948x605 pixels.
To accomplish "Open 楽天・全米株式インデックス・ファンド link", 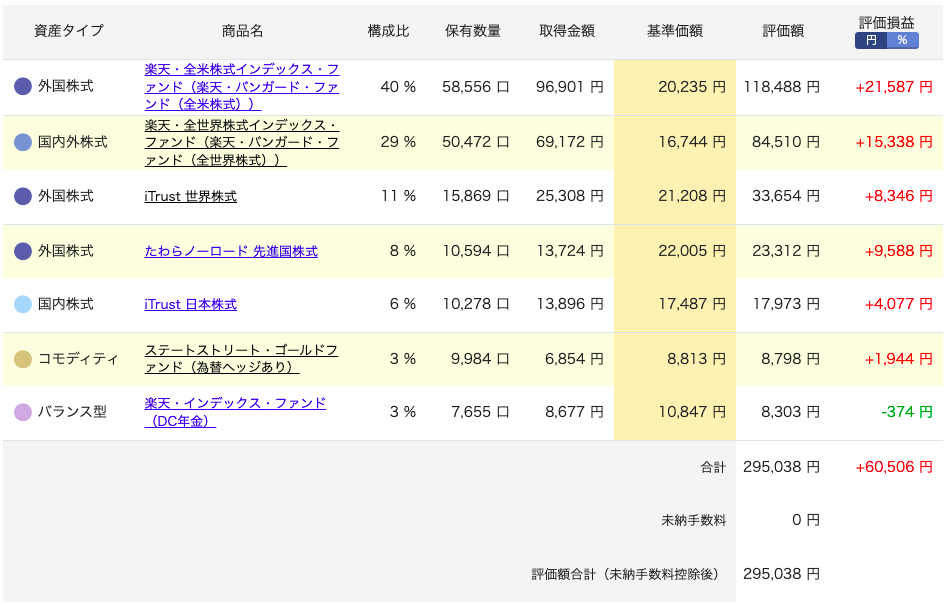I will pyautogui.click(x=242, y=86).
